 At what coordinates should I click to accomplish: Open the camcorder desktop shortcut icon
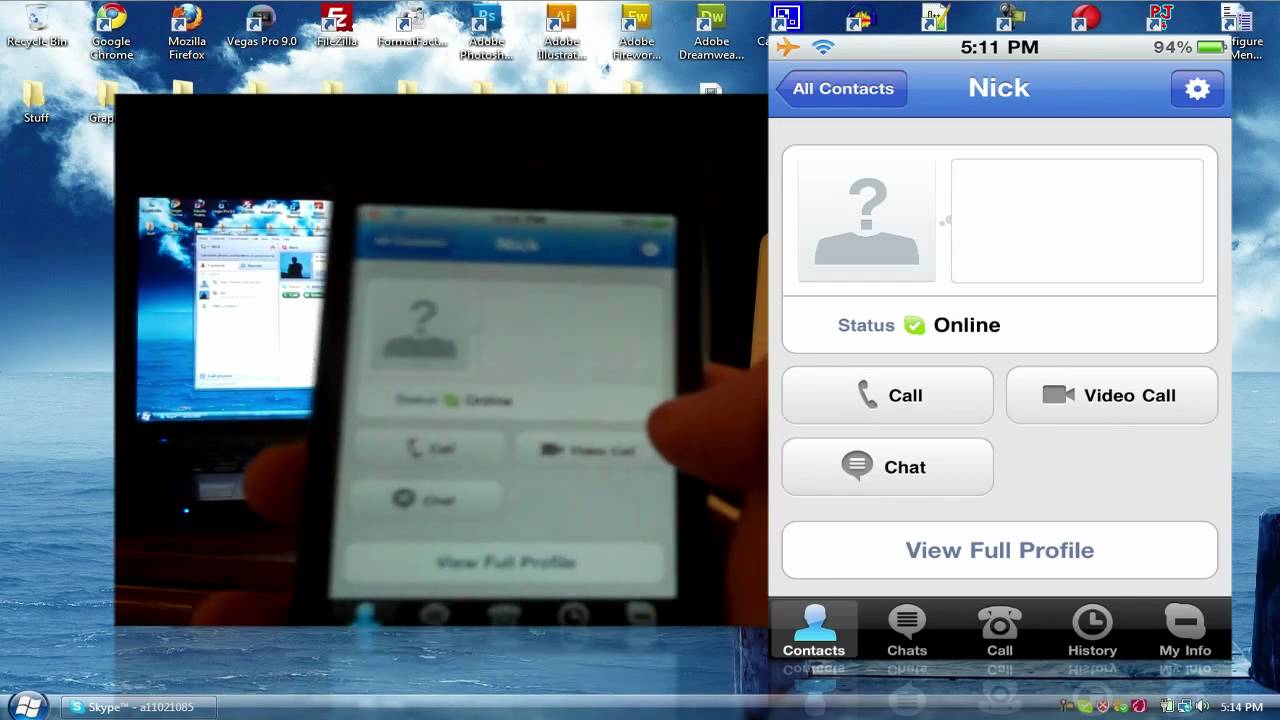[1012, 17]
